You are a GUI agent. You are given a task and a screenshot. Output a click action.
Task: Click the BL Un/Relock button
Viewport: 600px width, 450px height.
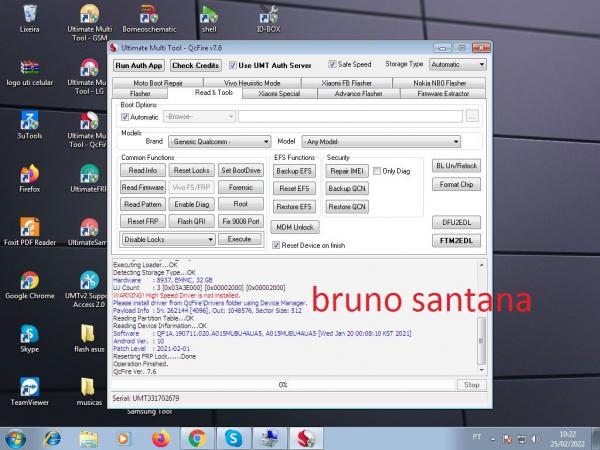point(457,166)
